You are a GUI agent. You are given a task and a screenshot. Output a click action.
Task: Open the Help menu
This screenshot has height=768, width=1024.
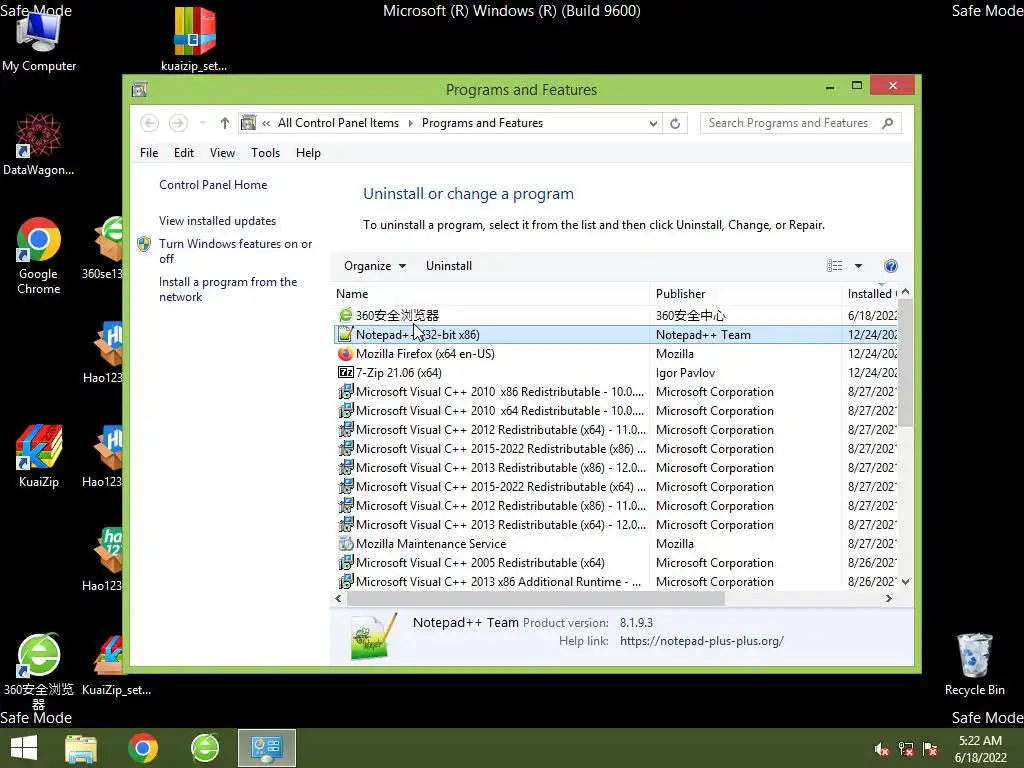coord(308,153)
